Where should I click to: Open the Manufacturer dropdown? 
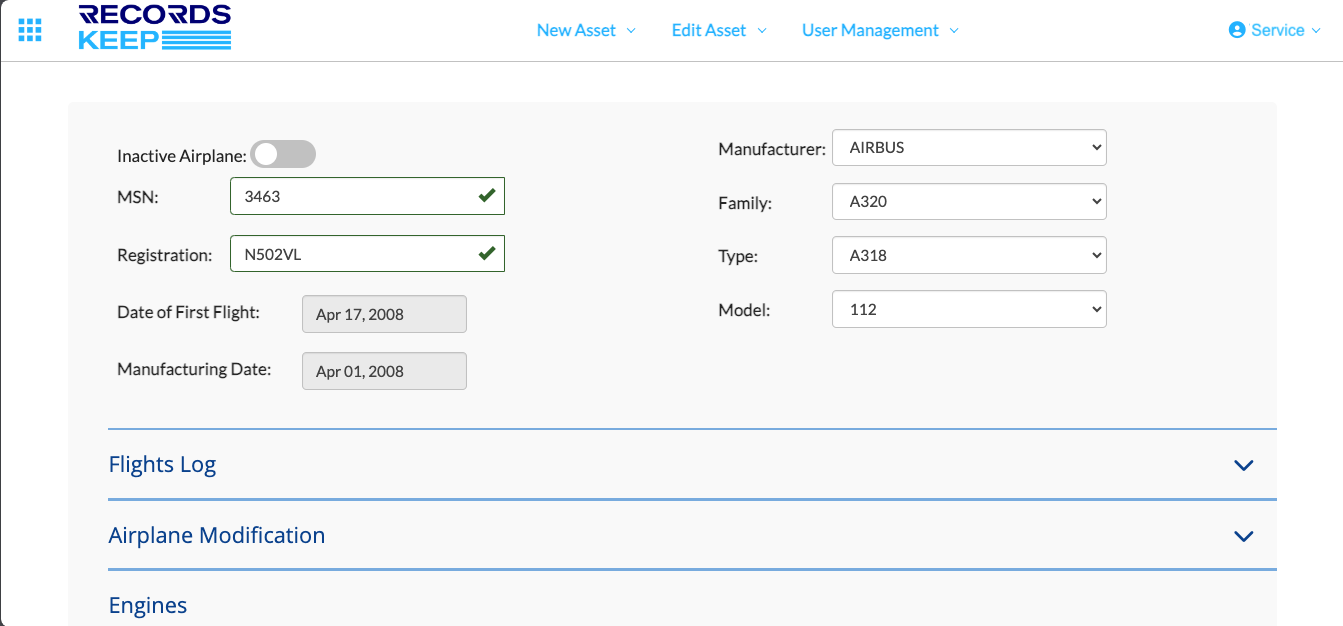point(968,148)
